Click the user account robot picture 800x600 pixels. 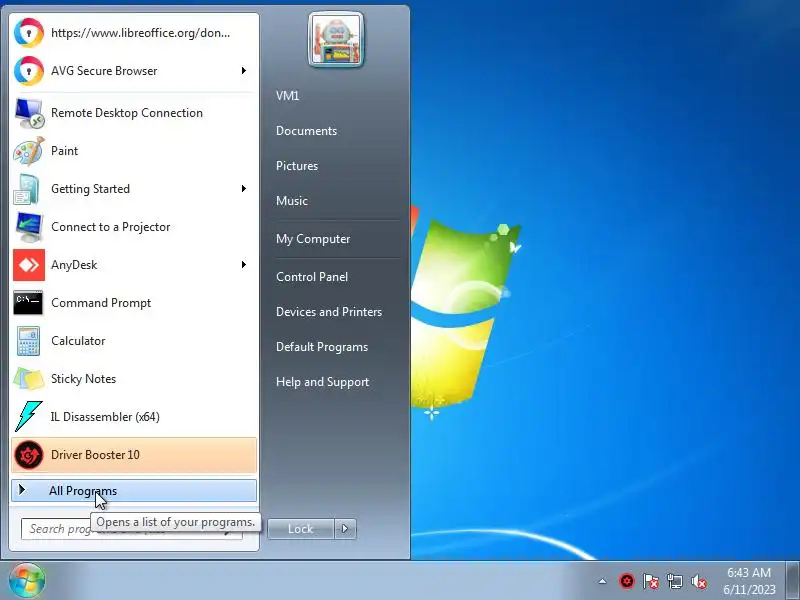(x=336, y=40)
